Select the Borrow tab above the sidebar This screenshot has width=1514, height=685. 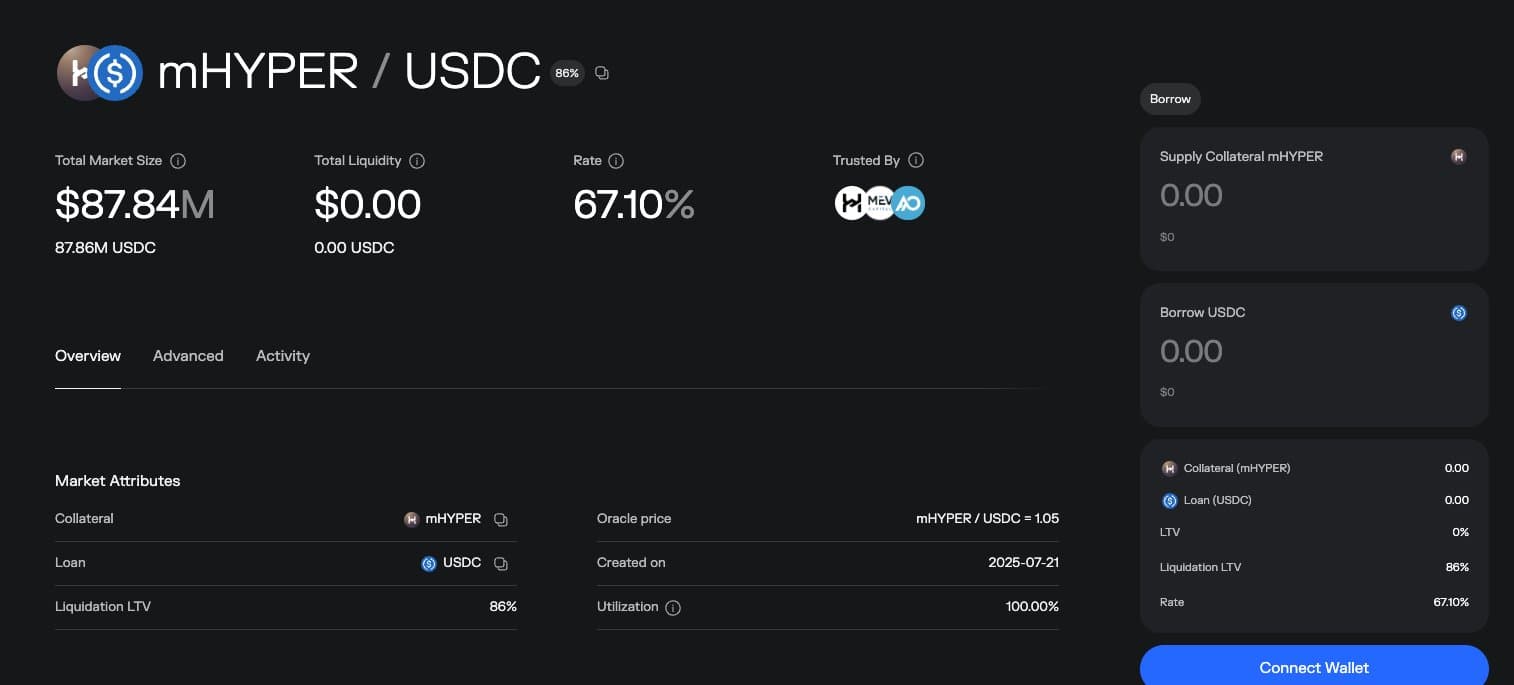coord(1170,99)
